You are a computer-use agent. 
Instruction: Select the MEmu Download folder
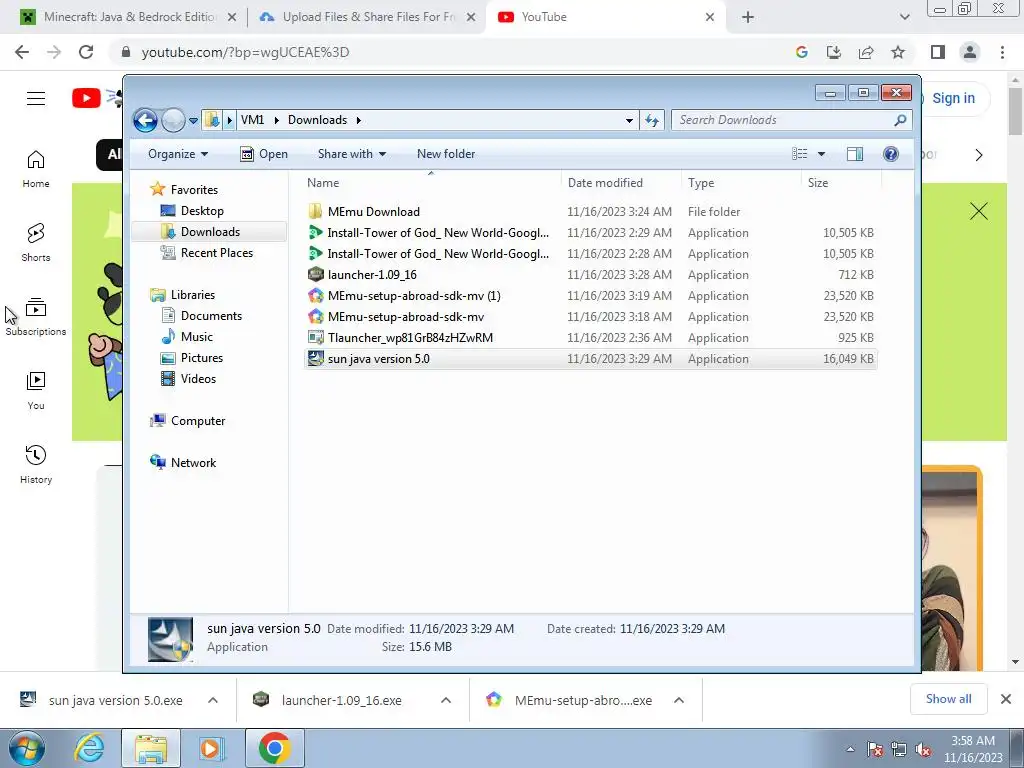pos(590,212)
